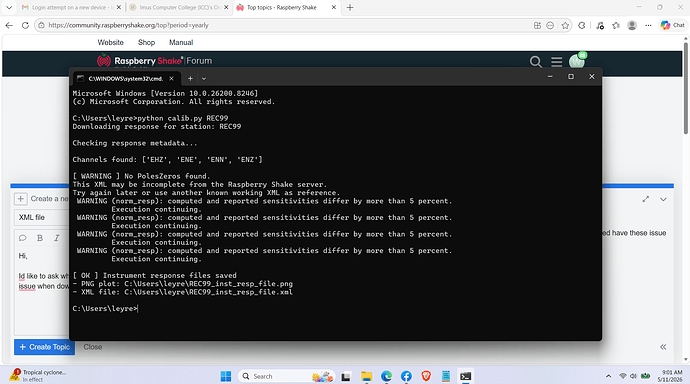Open Edge settings and more menu
The width and height of the screenshot is (690, 384).
pos(648,26)
